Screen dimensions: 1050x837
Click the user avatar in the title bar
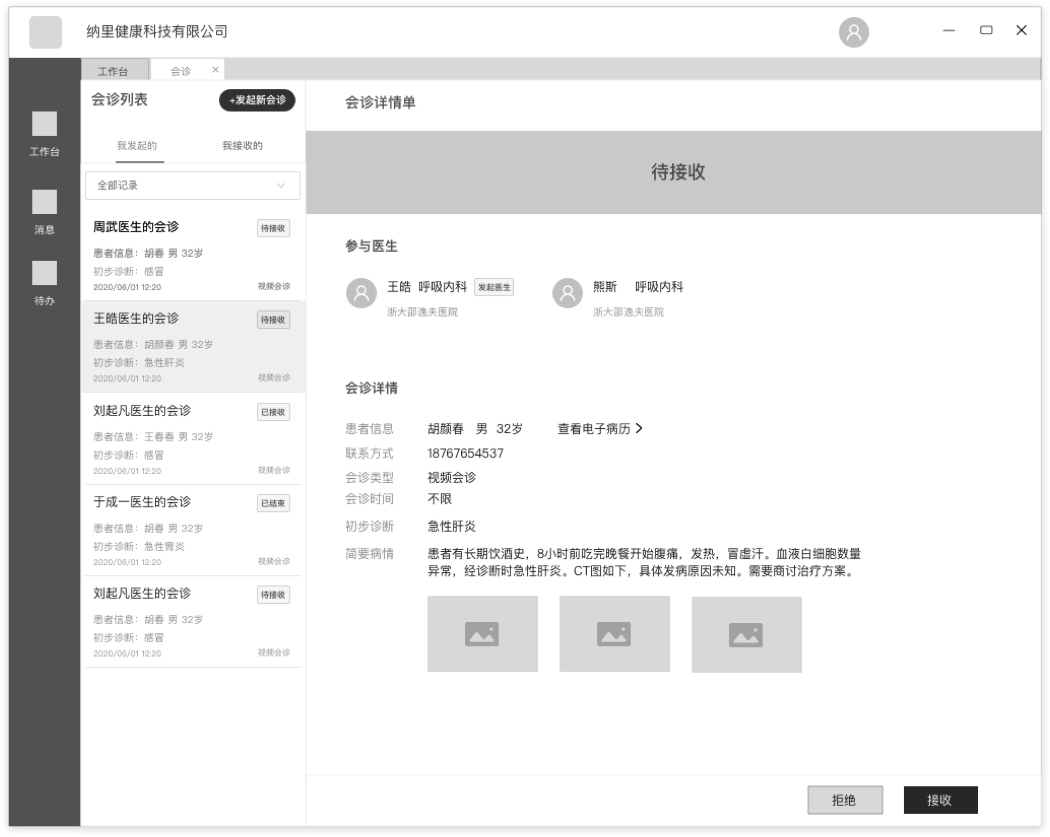click(x=853, y=33)
